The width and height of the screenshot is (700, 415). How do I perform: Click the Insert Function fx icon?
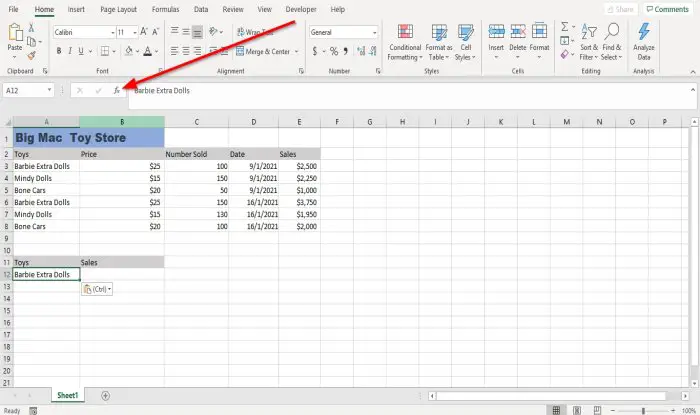(x=117, y=91)
